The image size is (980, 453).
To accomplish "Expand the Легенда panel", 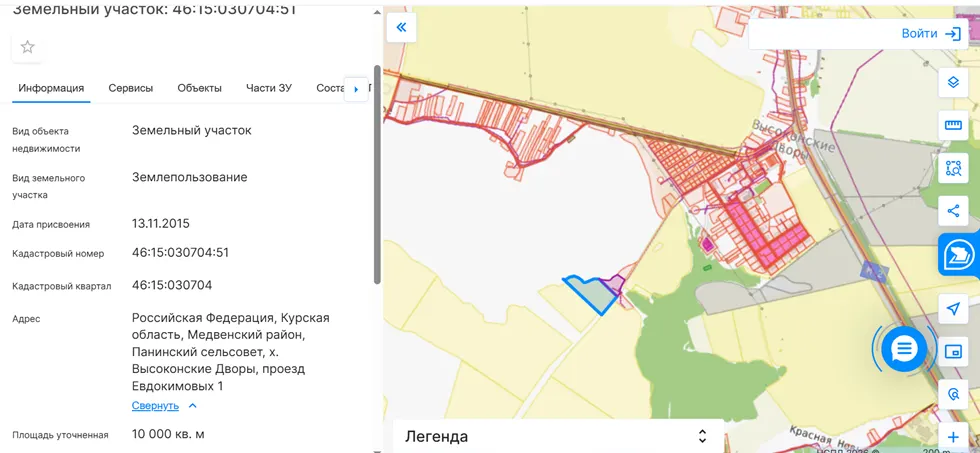I will (x=558, y=436).
